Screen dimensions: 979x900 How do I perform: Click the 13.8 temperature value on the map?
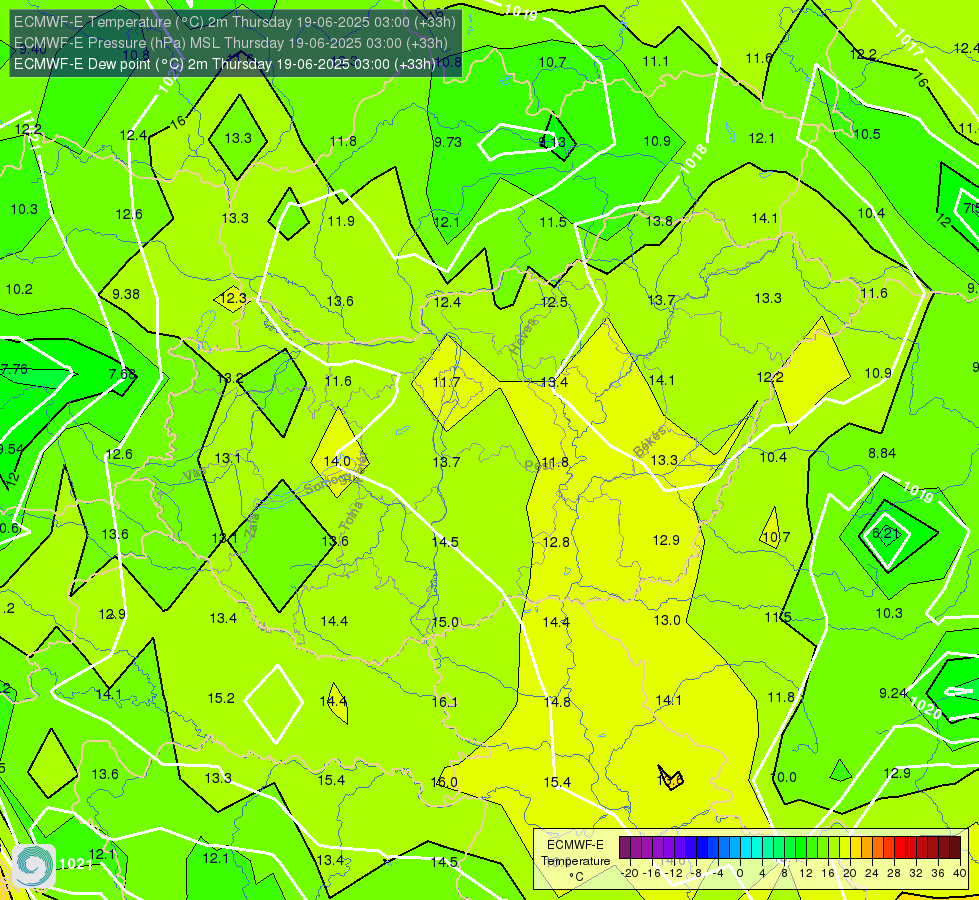click(659, 221)
